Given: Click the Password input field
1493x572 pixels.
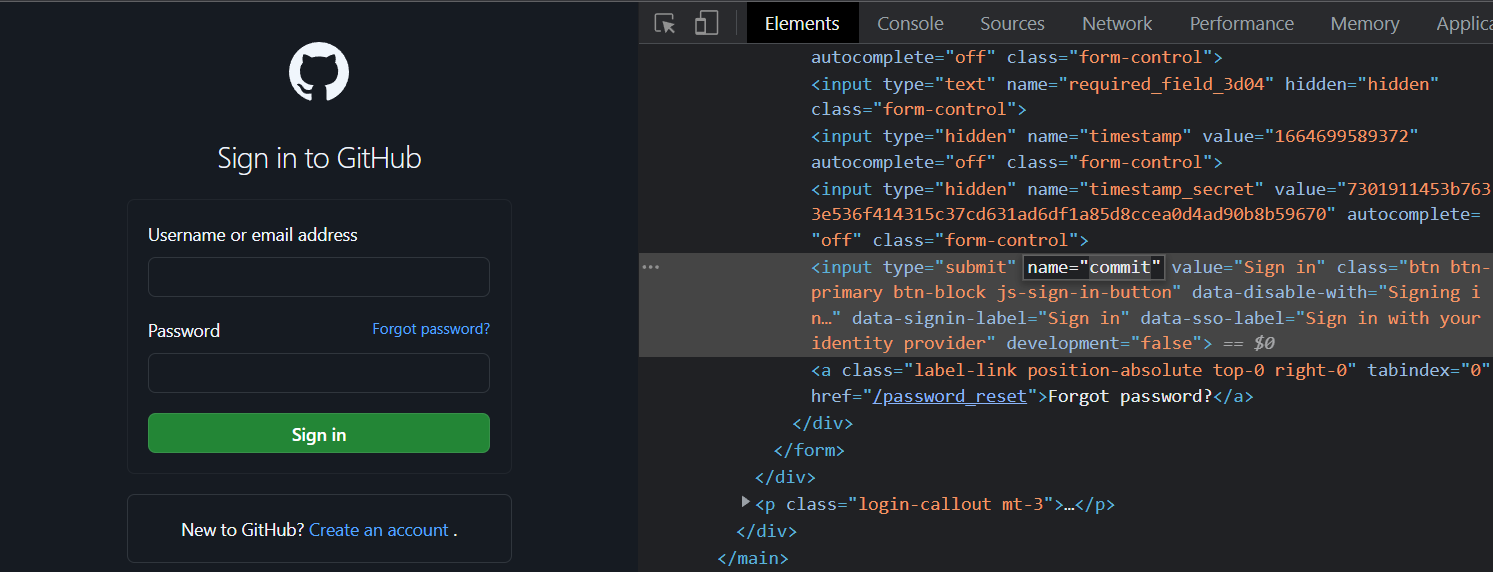Looking at the screenshot, I should [x=319, y=373].
